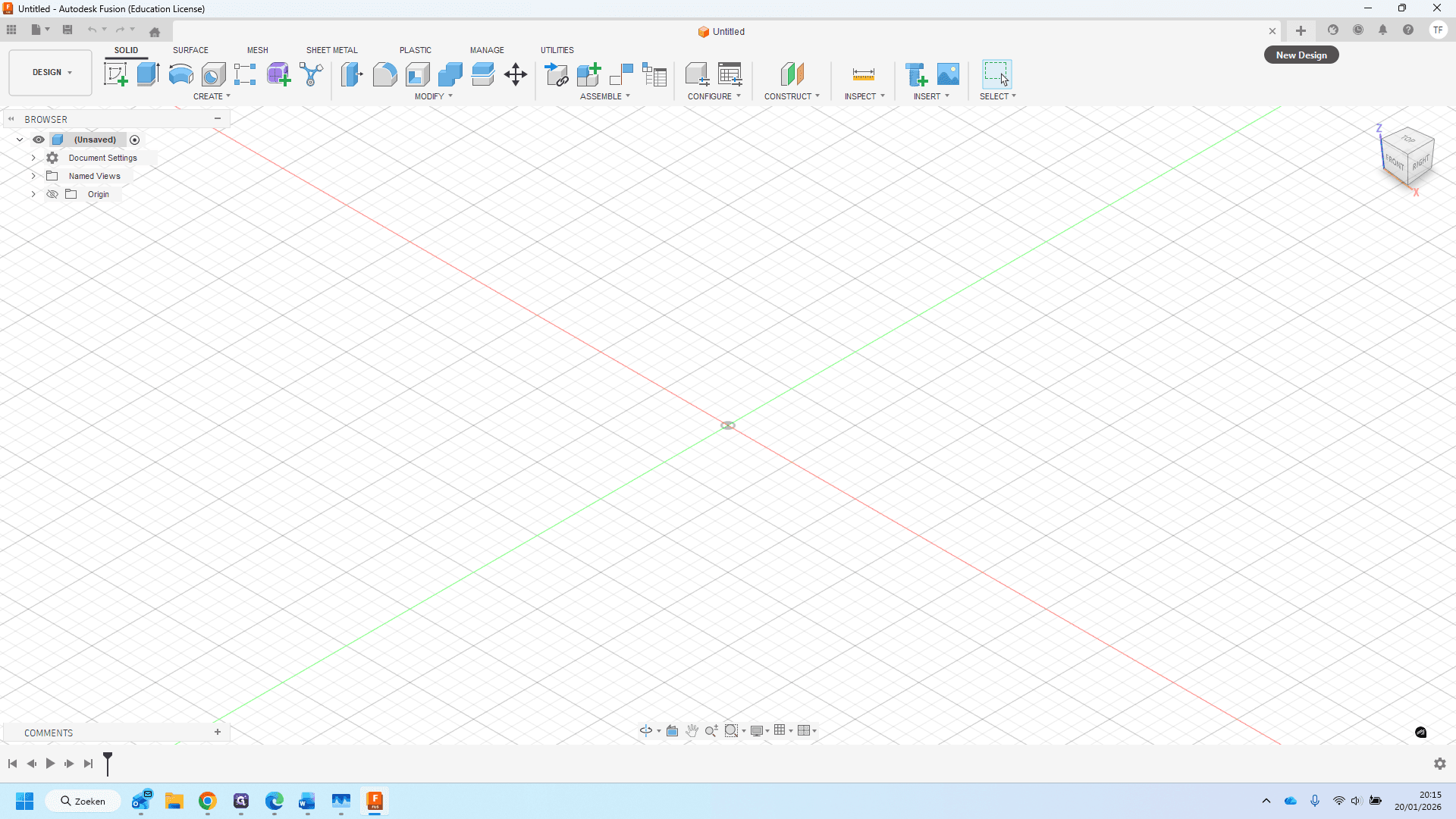Screen dimensions: 1456x819
Task: Select the Combine tool
Action: pos(450,74)
